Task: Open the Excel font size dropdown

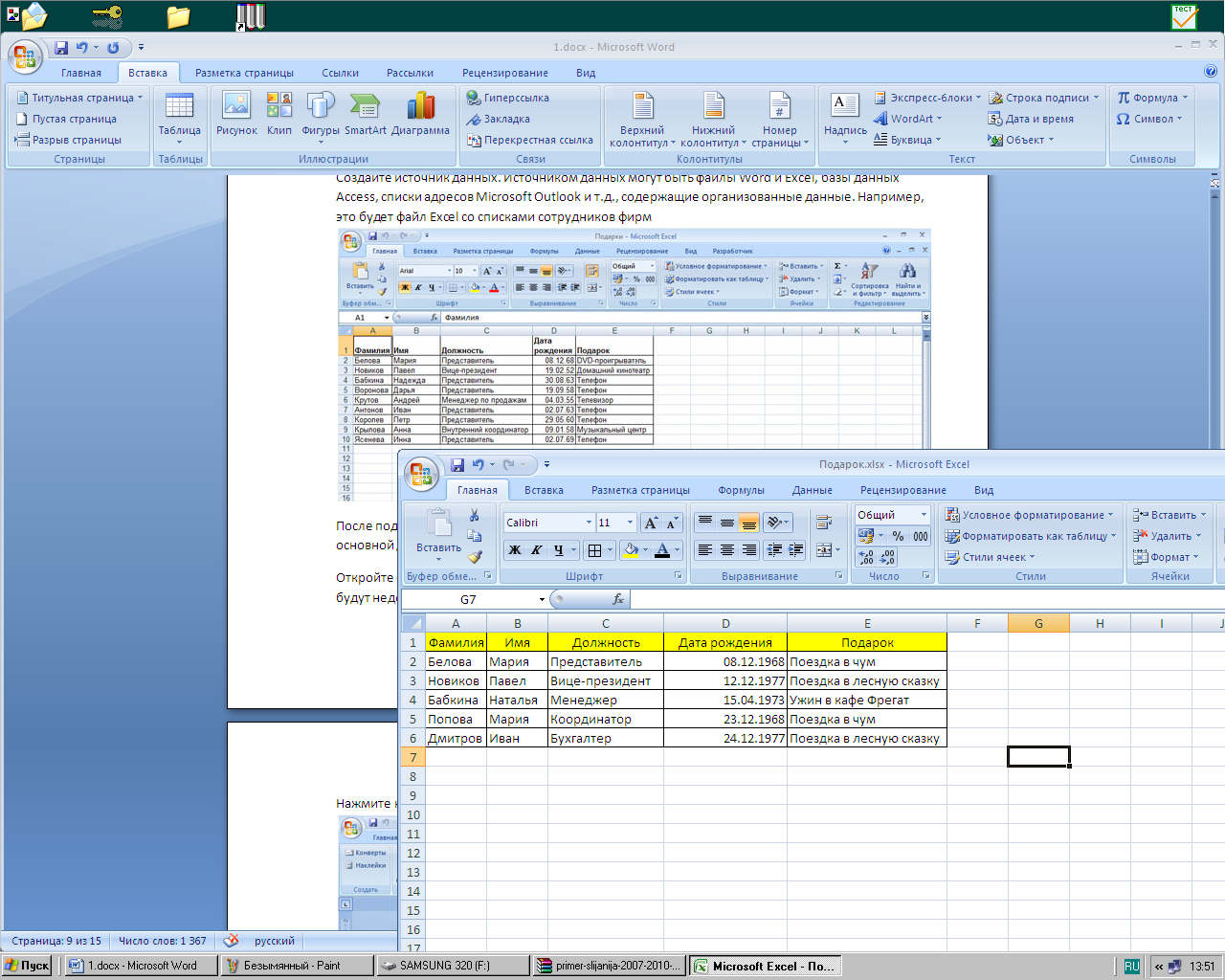Action: click(x=630, y=523)
